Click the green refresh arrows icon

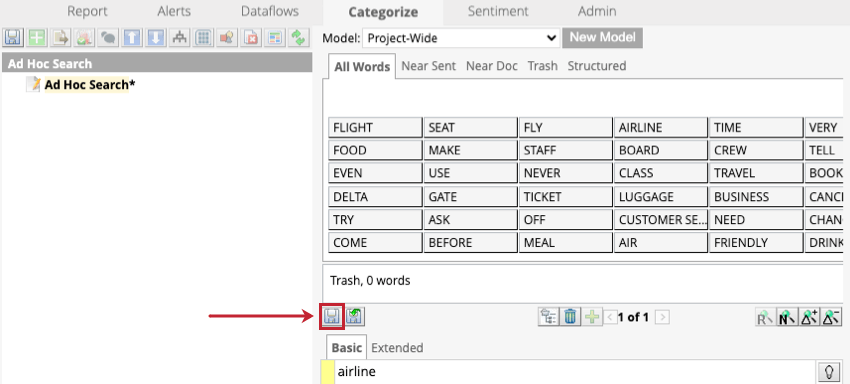pyautogui.click(x=298, y=37)
